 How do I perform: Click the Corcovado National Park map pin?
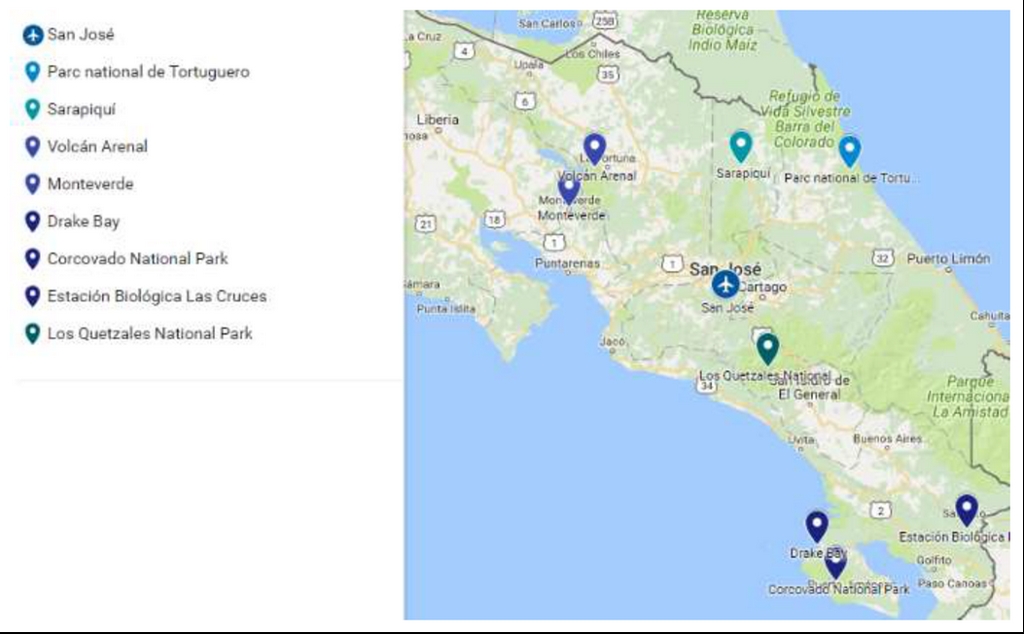[835, 562]
